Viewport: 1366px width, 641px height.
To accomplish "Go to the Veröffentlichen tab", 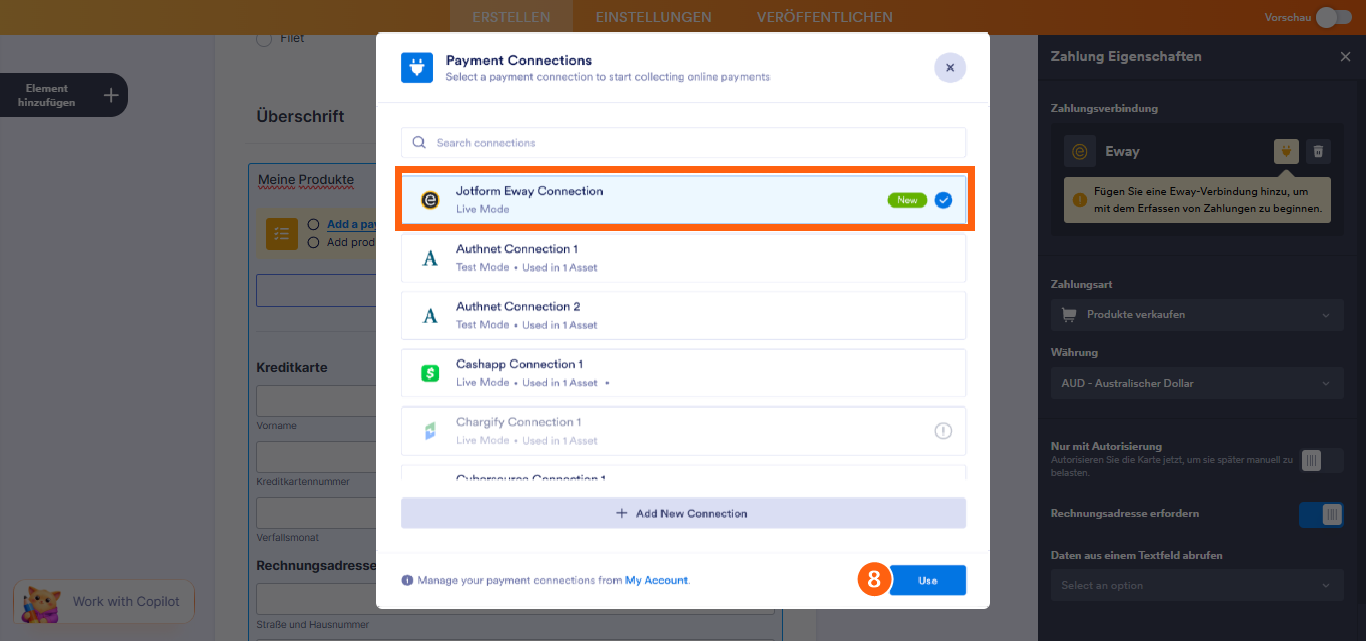I will click(x=824, y=17).
